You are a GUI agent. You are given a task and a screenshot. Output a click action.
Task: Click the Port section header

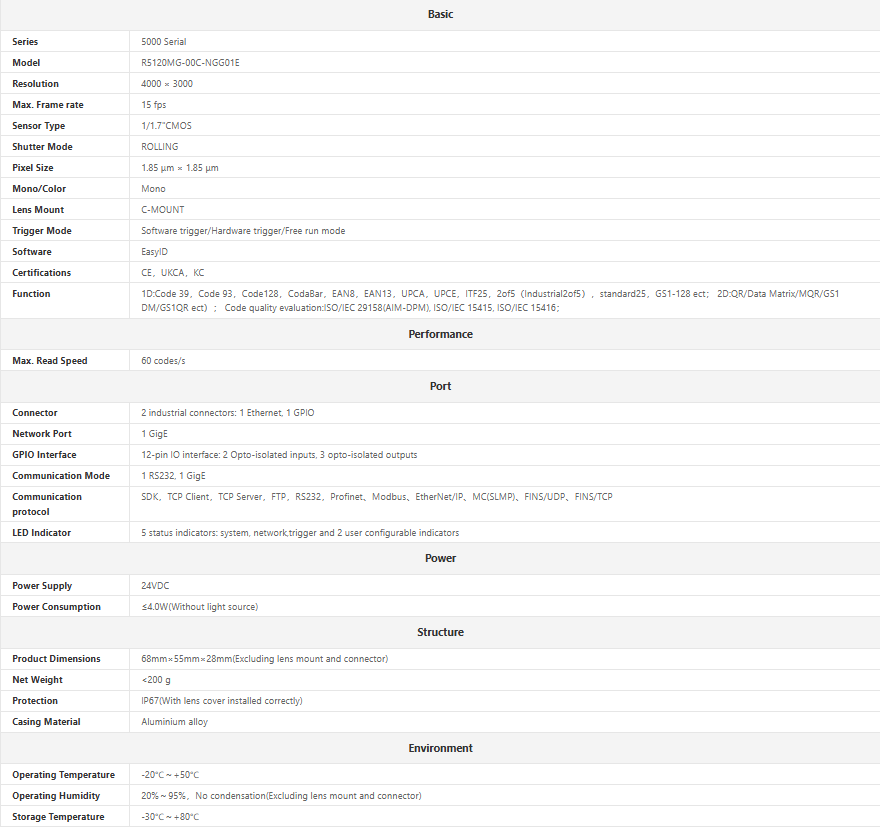[440, 386]
